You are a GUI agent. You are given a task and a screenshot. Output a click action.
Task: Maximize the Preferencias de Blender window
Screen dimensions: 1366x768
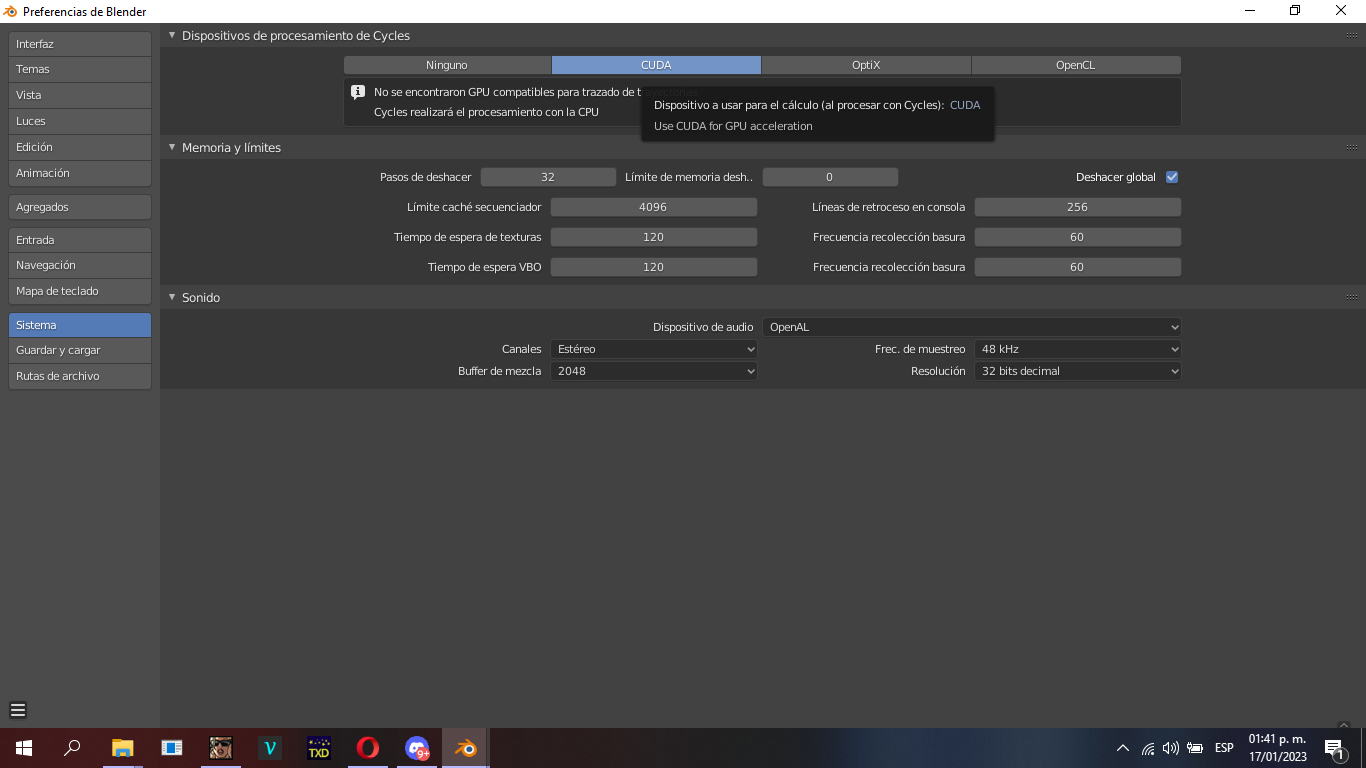[x=1295, y=11]
